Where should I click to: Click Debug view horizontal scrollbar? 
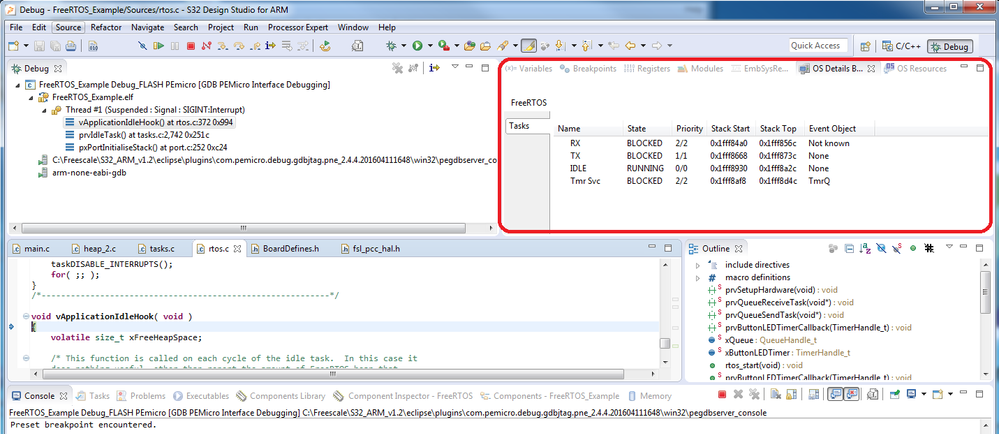point(242,228)
